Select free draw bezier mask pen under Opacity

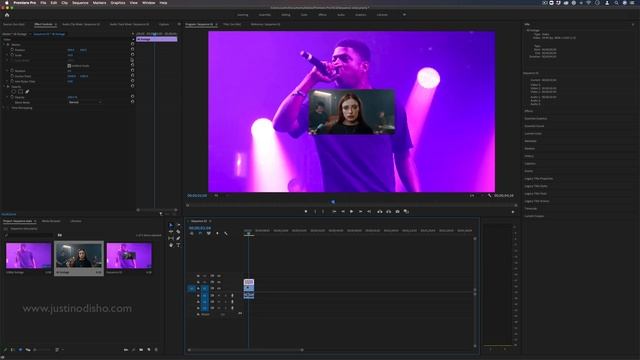pyautogui.click(x=27, y=92)
